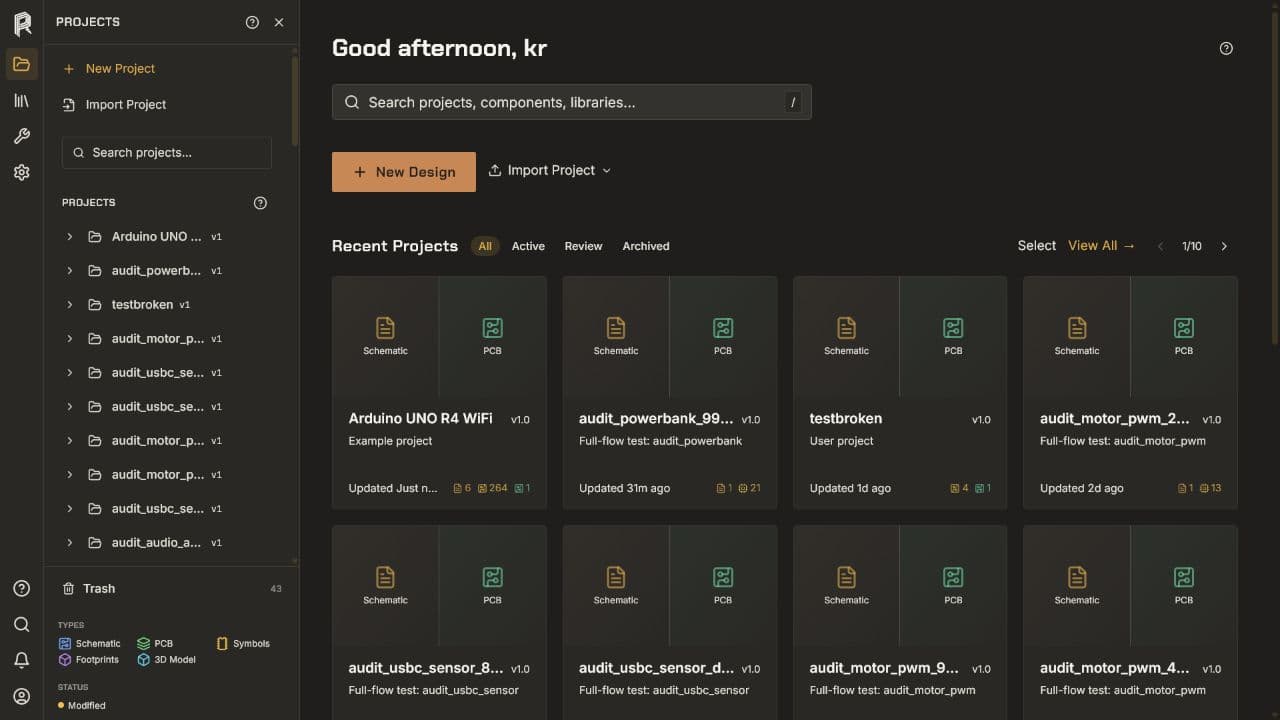Open PCB of audit_powerbank card
Screen dimensions: 1280x720
[x=723, y=336]
